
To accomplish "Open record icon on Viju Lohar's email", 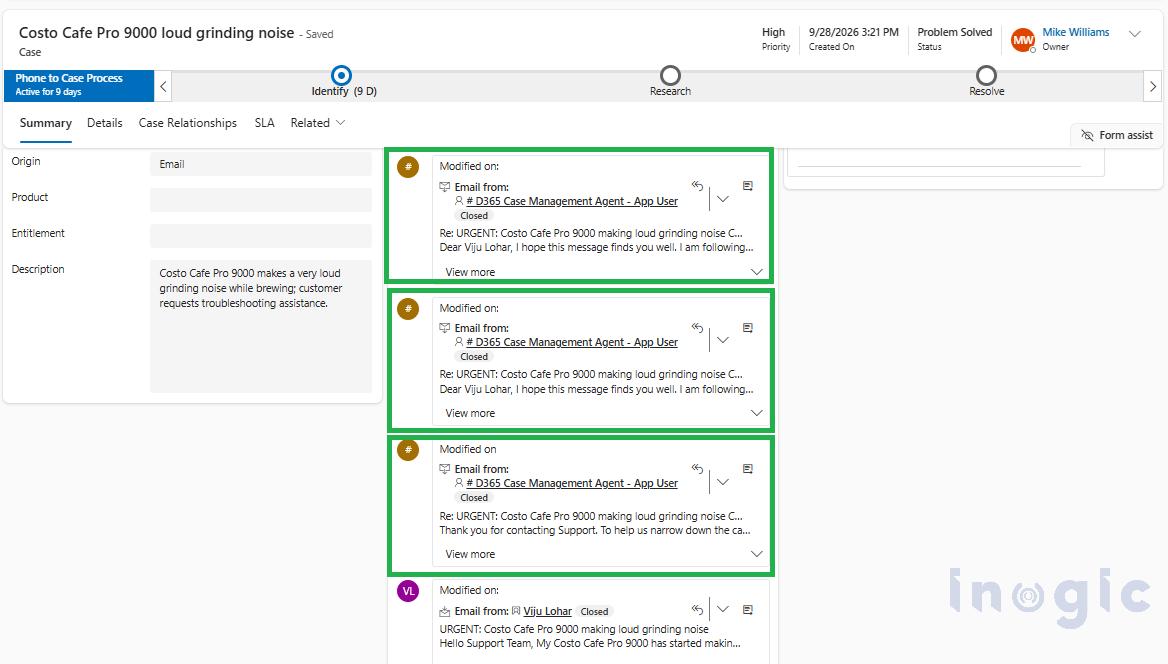I will 748,610.
